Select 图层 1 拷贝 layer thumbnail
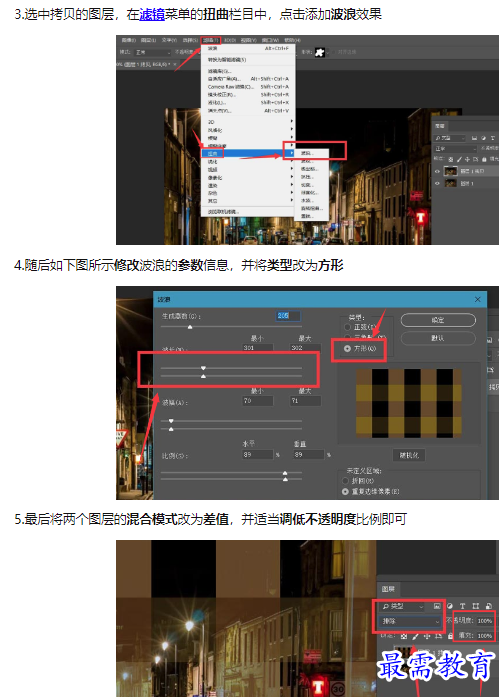This screenshot has width=501, height=697. [x=450, y=171]
